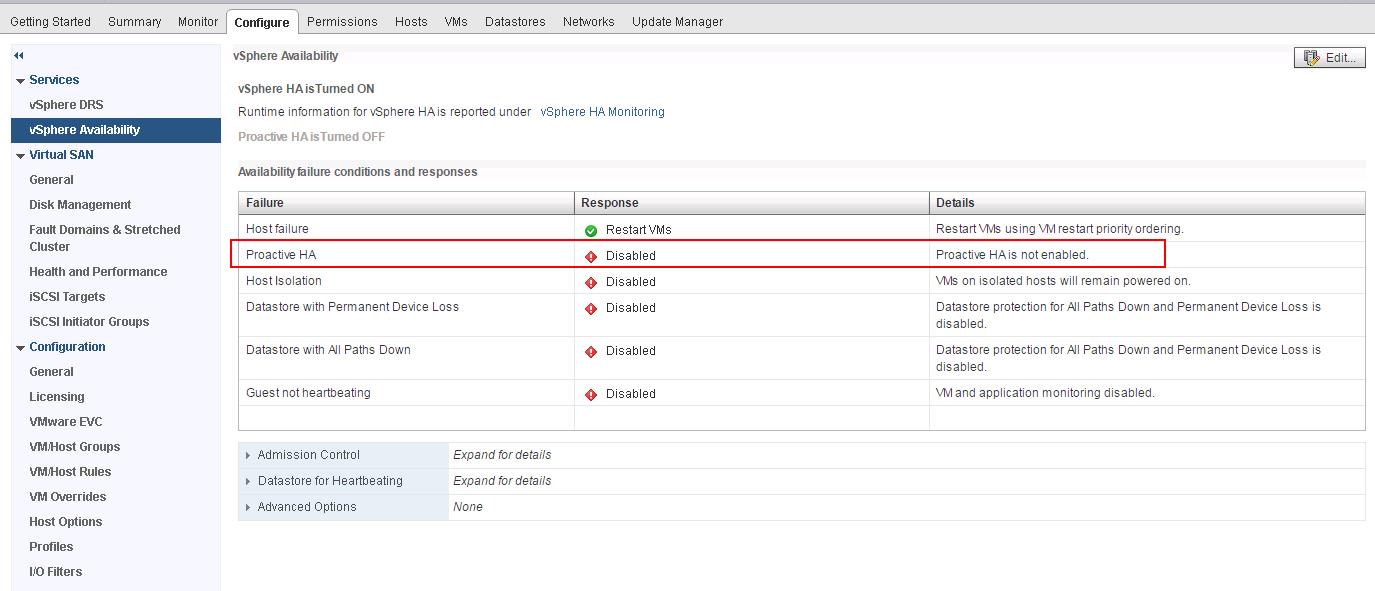Collapse the Configuration tree group

tap(20, 348)
